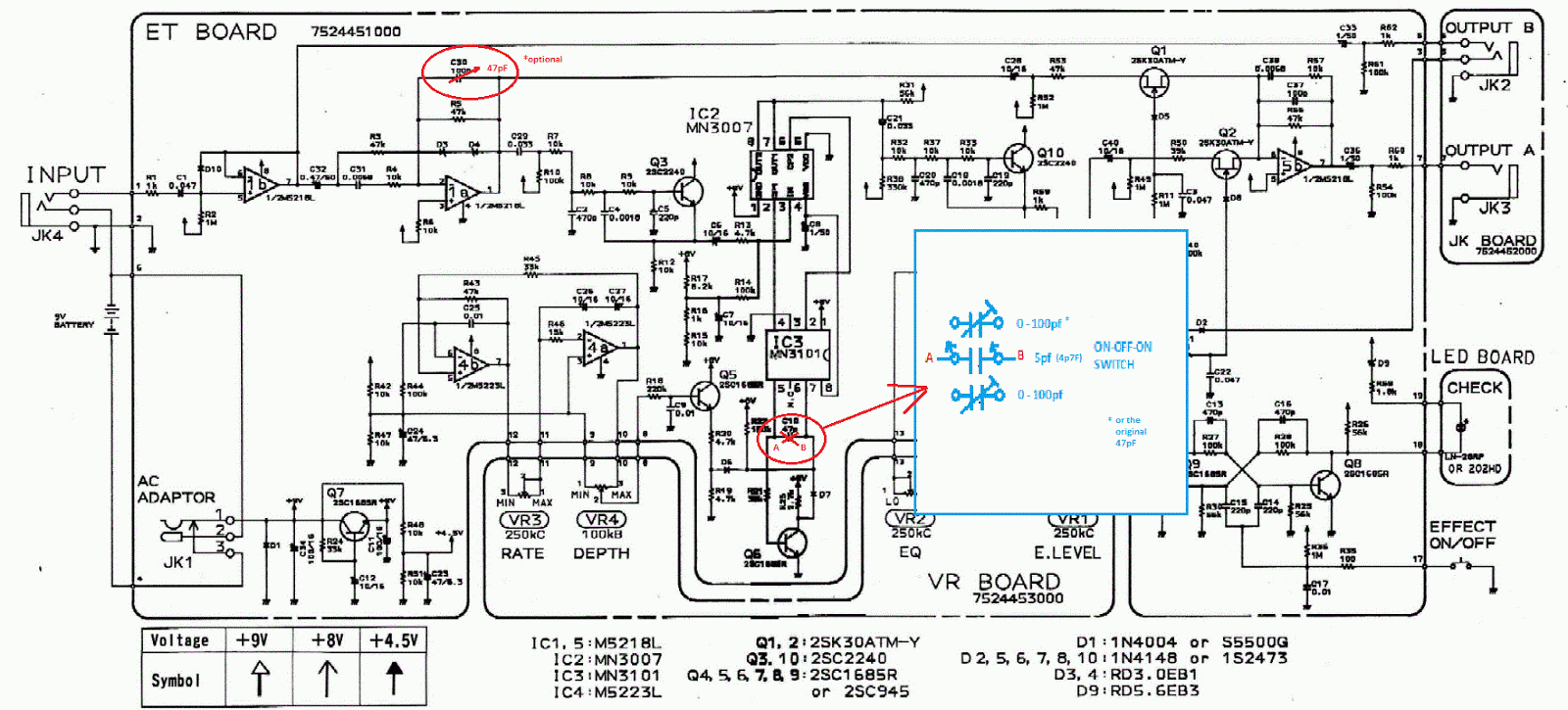Screen dimensions: 1568x710
Task: Click the +9V outlined arrow symbol in the table
Action: point(260,677)
